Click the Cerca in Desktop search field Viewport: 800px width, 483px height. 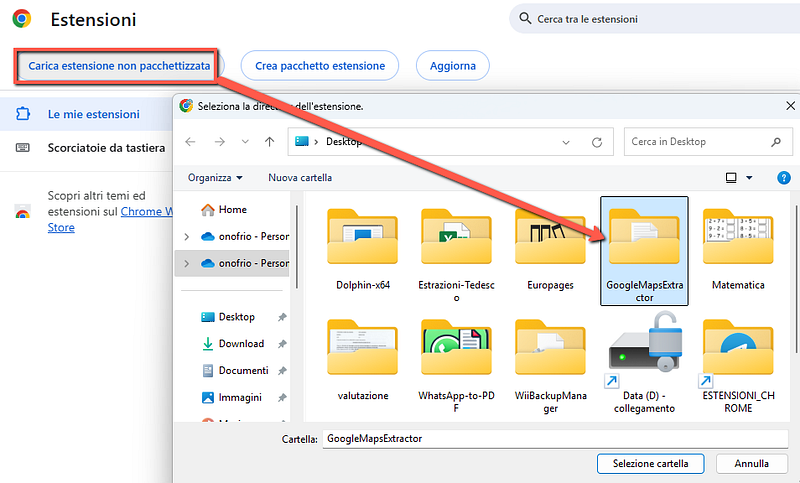coord(708,142)
